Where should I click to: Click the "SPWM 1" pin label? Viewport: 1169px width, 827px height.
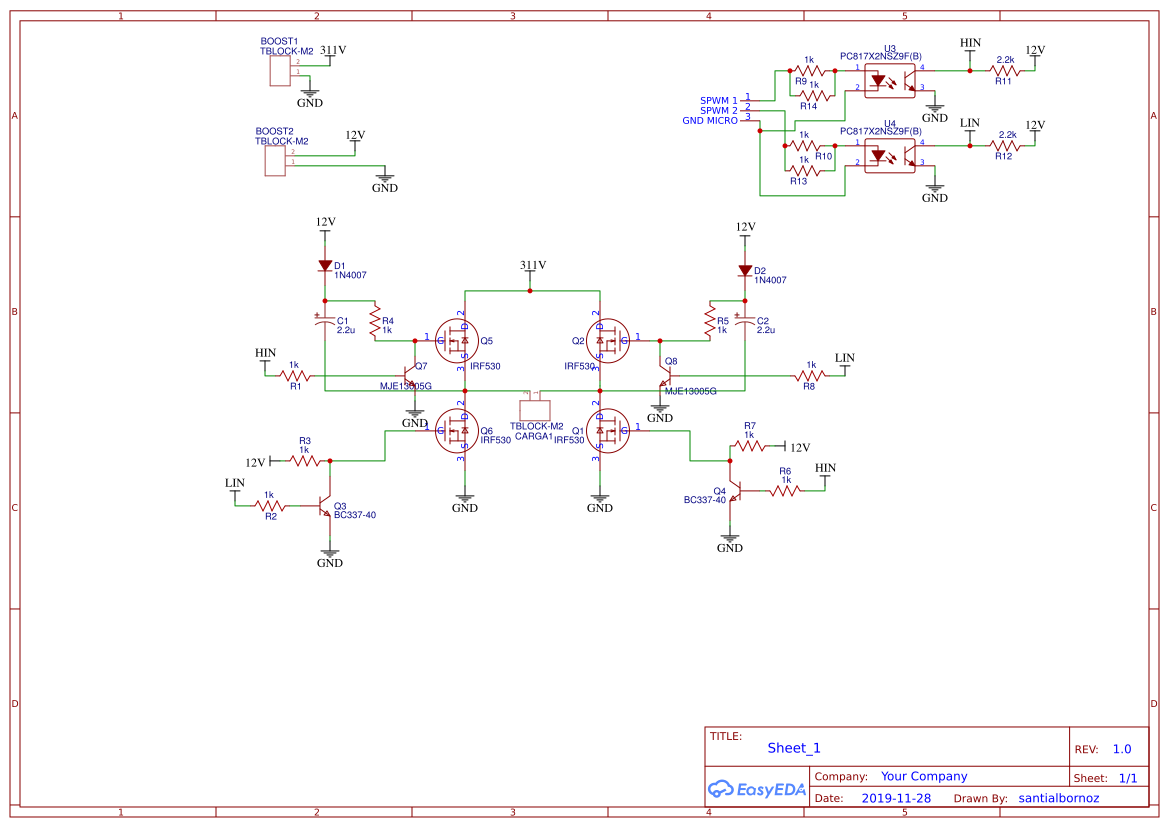coord(719,101)
